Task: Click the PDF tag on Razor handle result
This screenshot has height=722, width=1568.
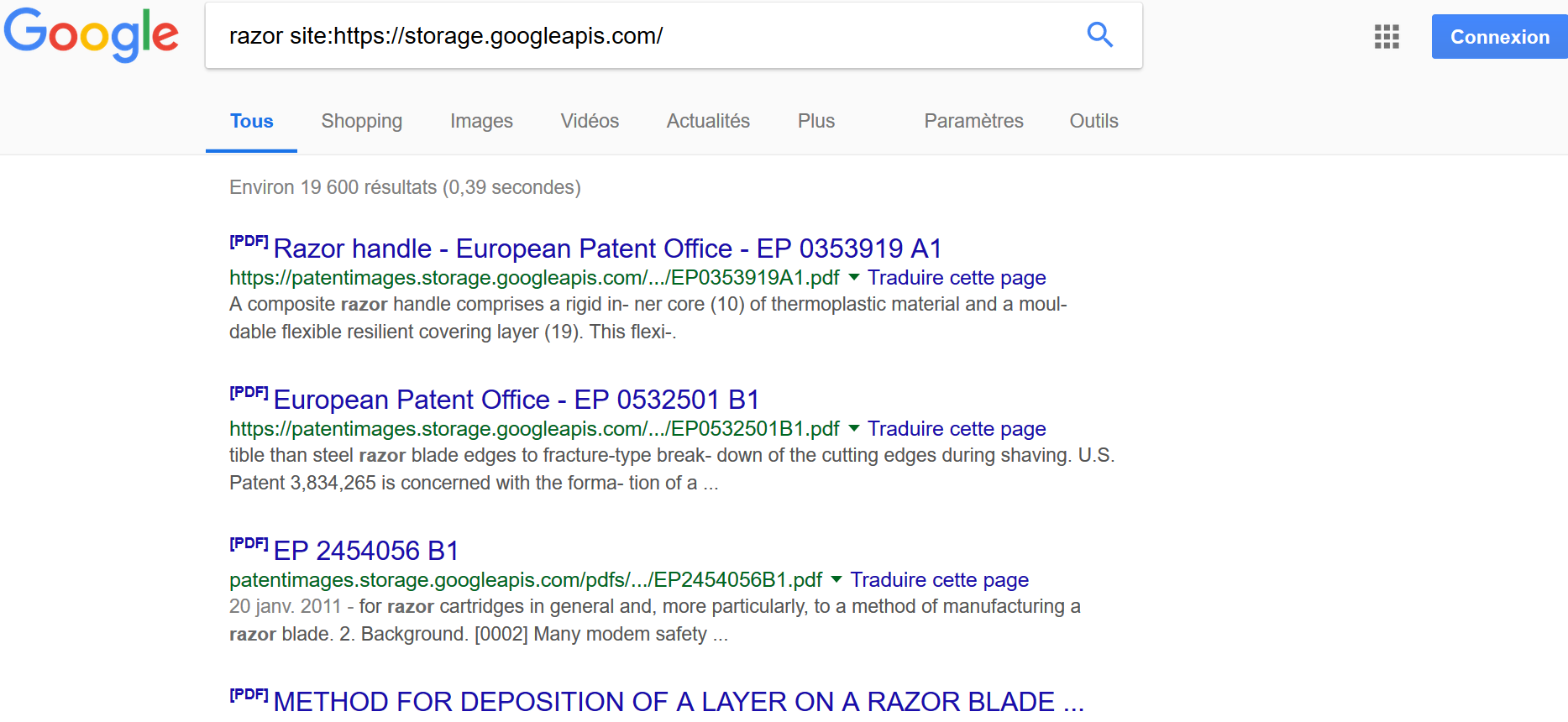Action: [x=249, y=242]
